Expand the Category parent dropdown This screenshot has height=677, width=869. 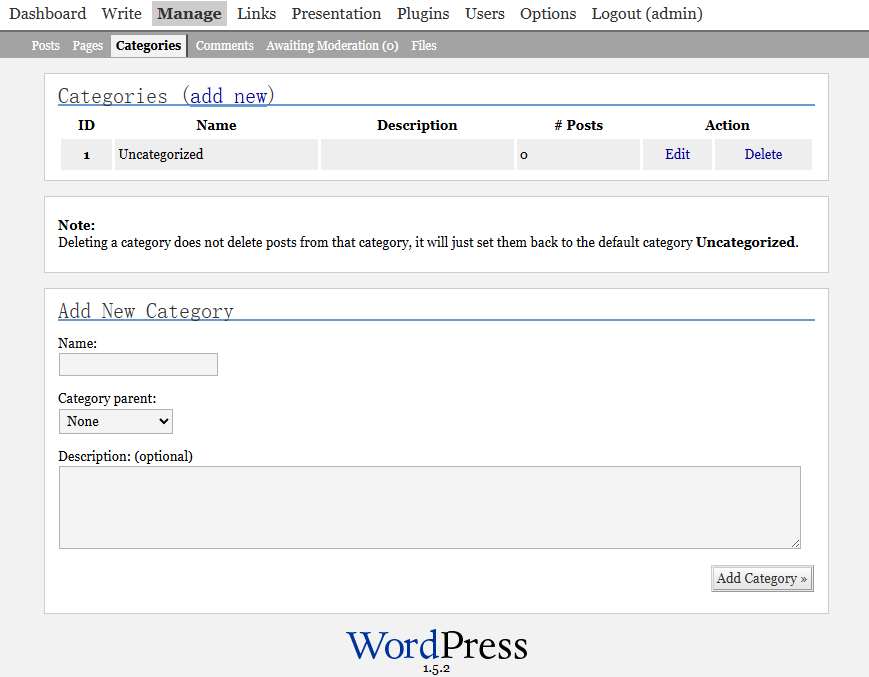(x=116, y=422)
